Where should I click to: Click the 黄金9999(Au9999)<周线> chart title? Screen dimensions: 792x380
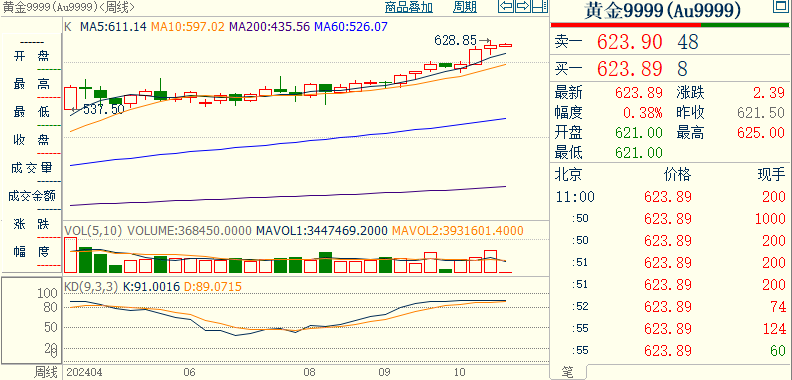[68, 7]
